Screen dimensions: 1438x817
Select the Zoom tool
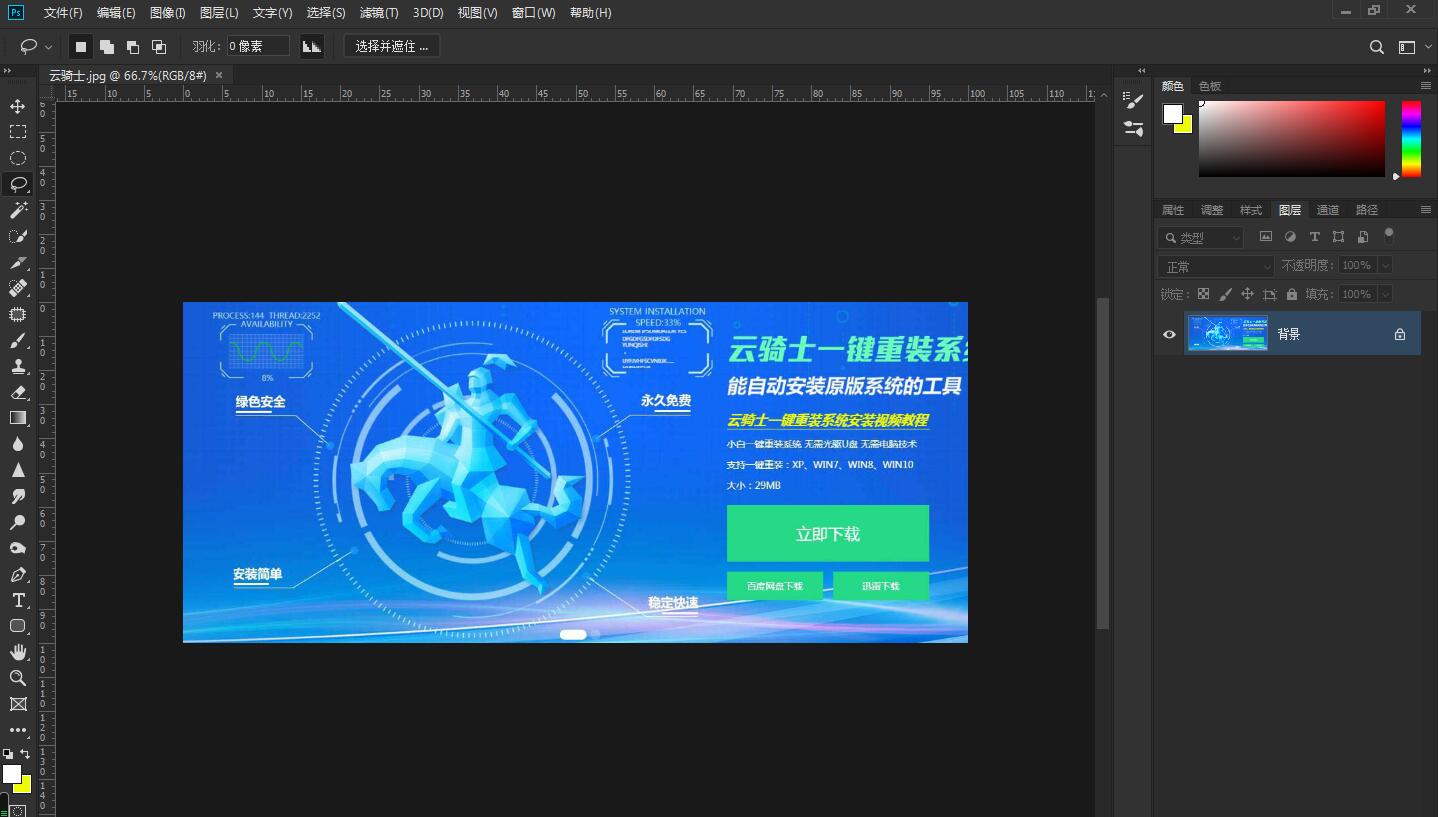pos(17,679)
